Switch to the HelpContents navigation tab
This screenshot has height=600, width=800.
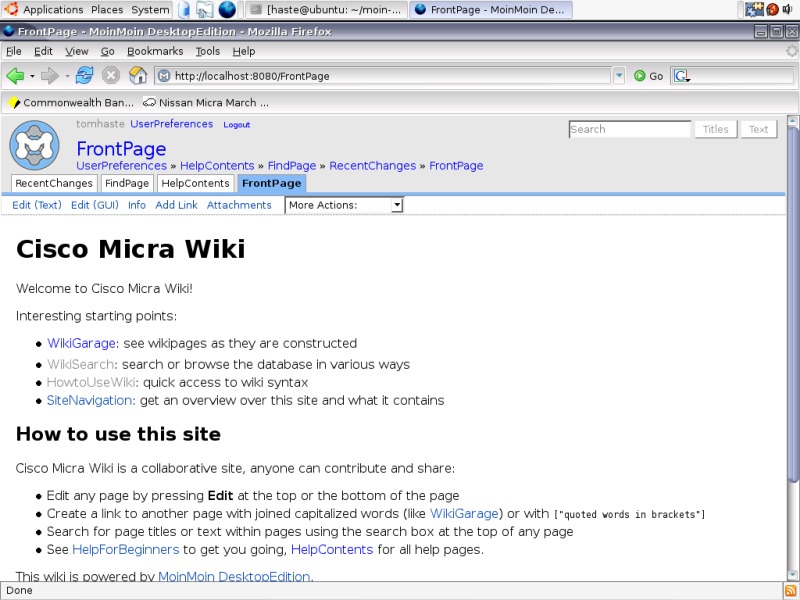(195, 183)
